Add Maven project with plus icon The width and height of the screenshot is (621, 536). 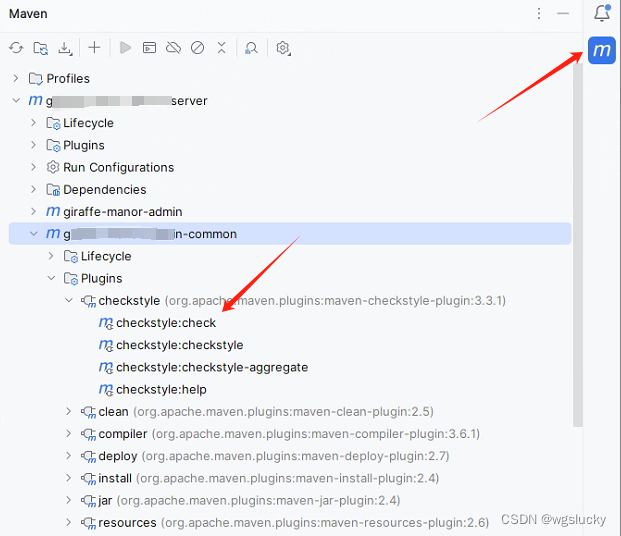pyautogui.click(x=94, y=48)
